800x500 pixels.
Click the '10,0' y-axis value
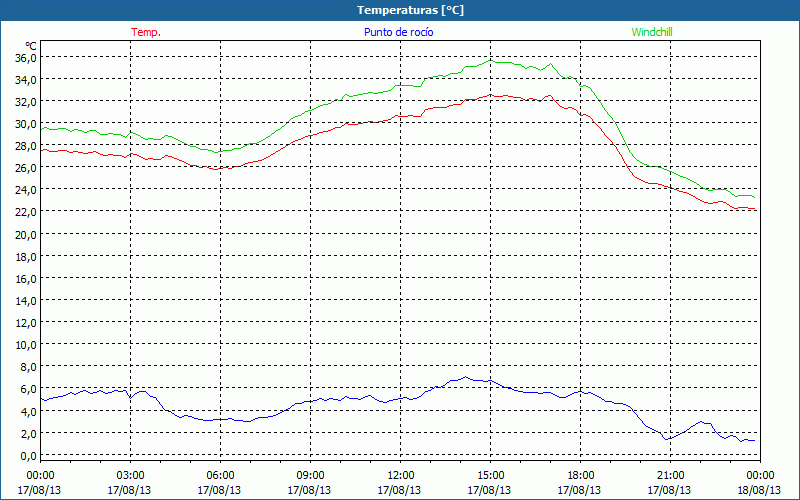(x=26, y=345)
